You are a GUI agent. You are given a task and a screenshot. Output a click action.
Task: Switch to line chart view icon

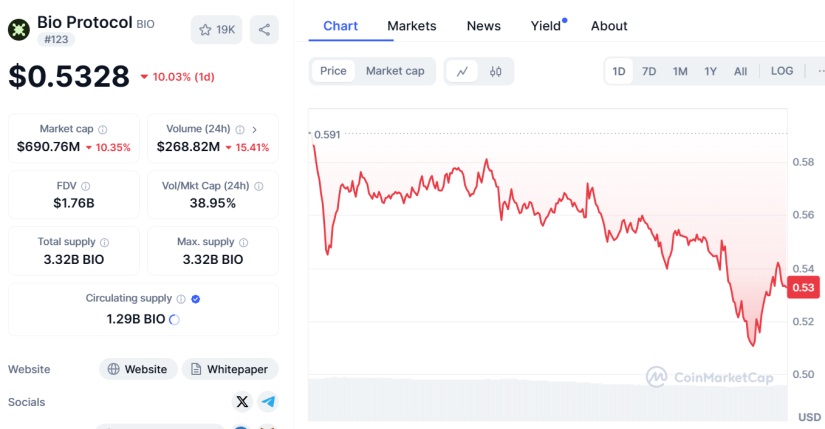tap(462, 71)
